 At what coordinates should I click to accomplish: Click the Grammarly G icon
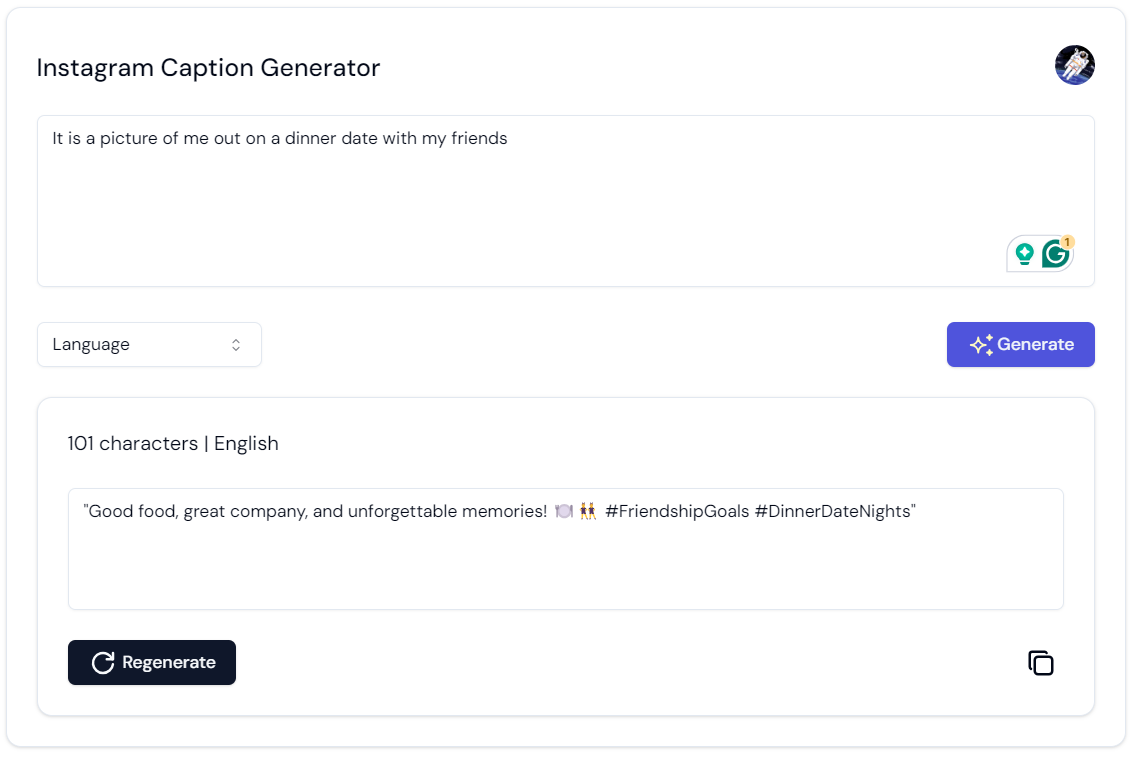(1055, 254)
